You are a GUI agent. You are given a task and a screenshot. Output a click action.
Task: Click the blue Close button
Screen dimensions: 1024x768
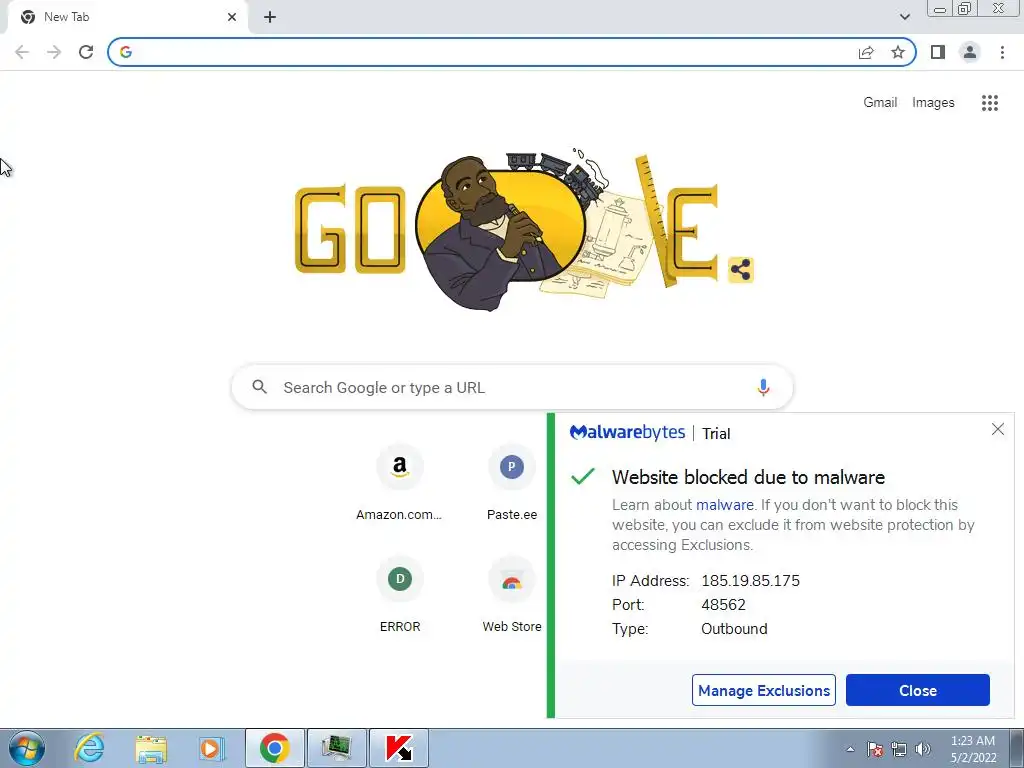tap(918, 690)
